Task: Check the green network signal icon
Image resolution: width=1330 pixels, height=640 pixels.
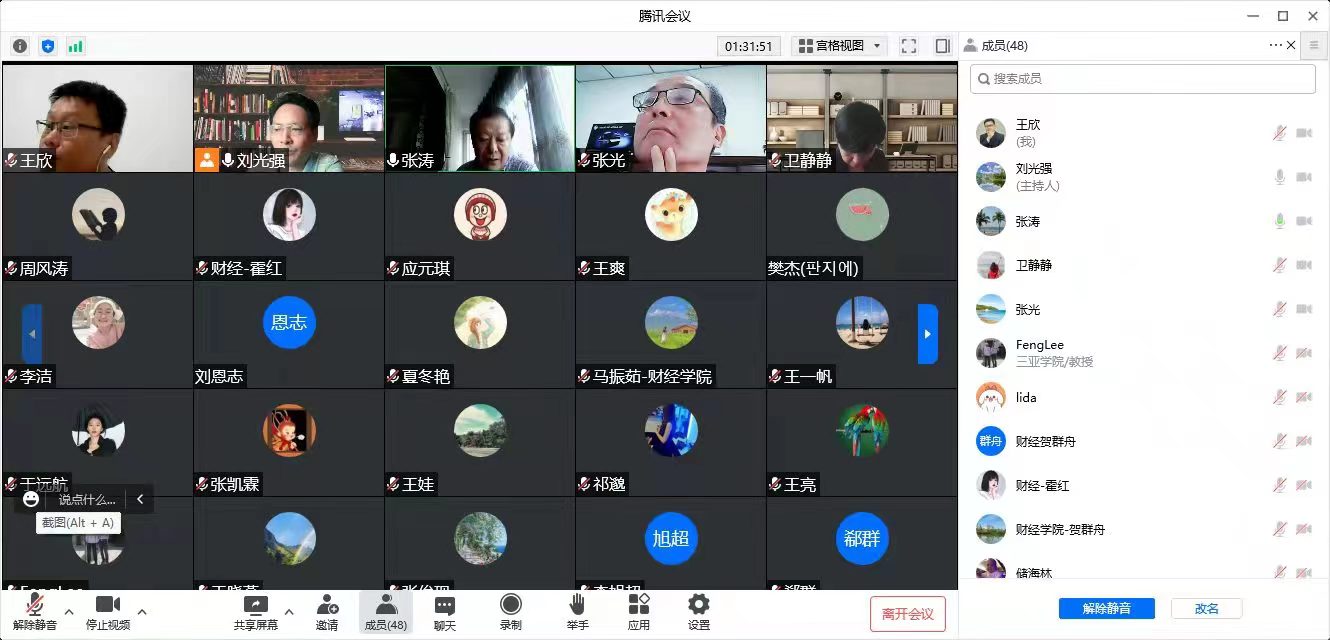Action: [76, 46]
